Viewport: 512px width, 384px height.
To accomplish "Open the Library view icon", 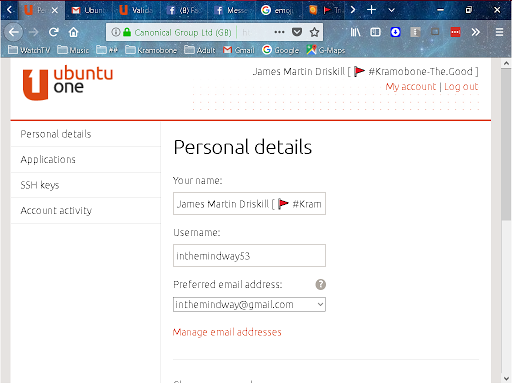I will (x=355, y=32).
